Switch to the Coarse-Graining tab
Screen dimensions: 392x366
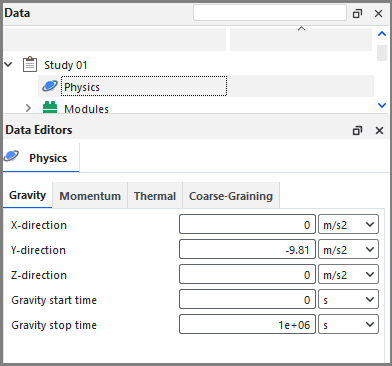click(231, 196)
